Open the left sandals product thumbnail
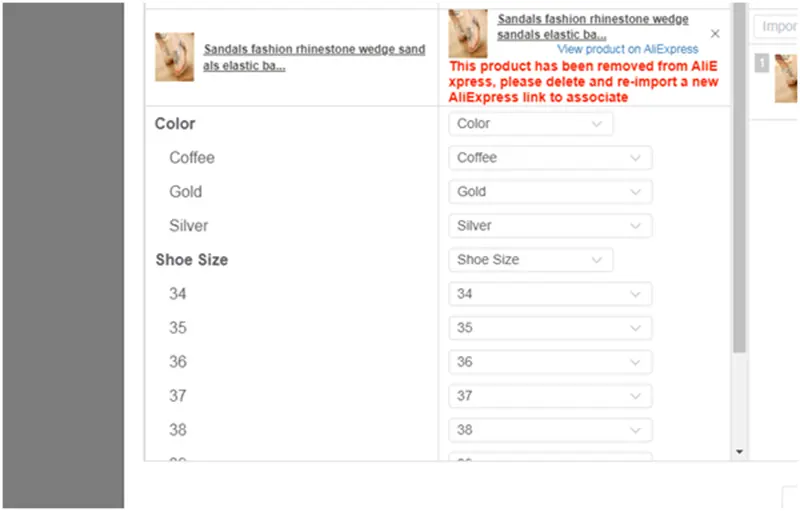 174,57
